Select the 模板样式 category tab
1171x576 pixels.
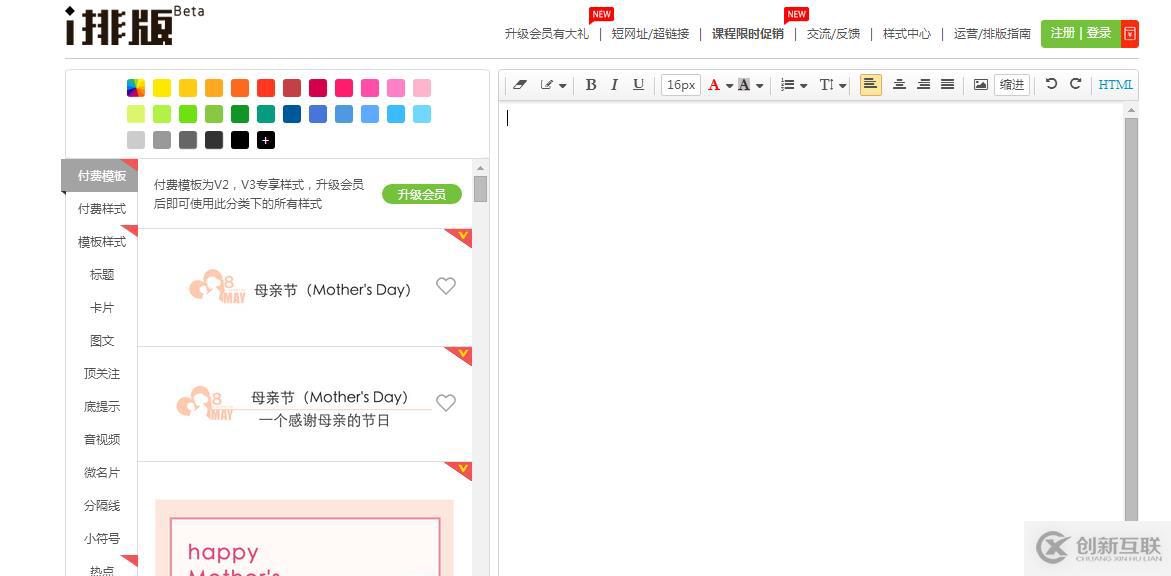pos(102,241)
